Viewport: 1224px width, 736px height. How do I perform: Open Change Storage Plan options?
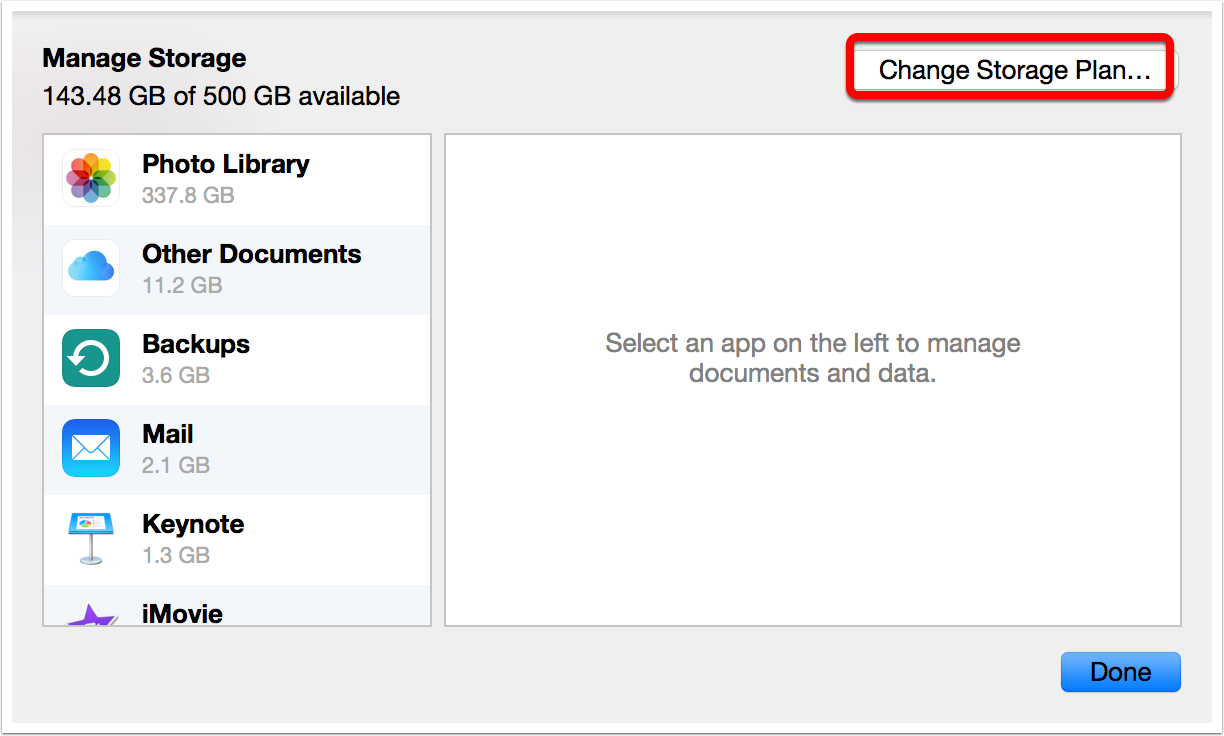[x=1014, y=70]
